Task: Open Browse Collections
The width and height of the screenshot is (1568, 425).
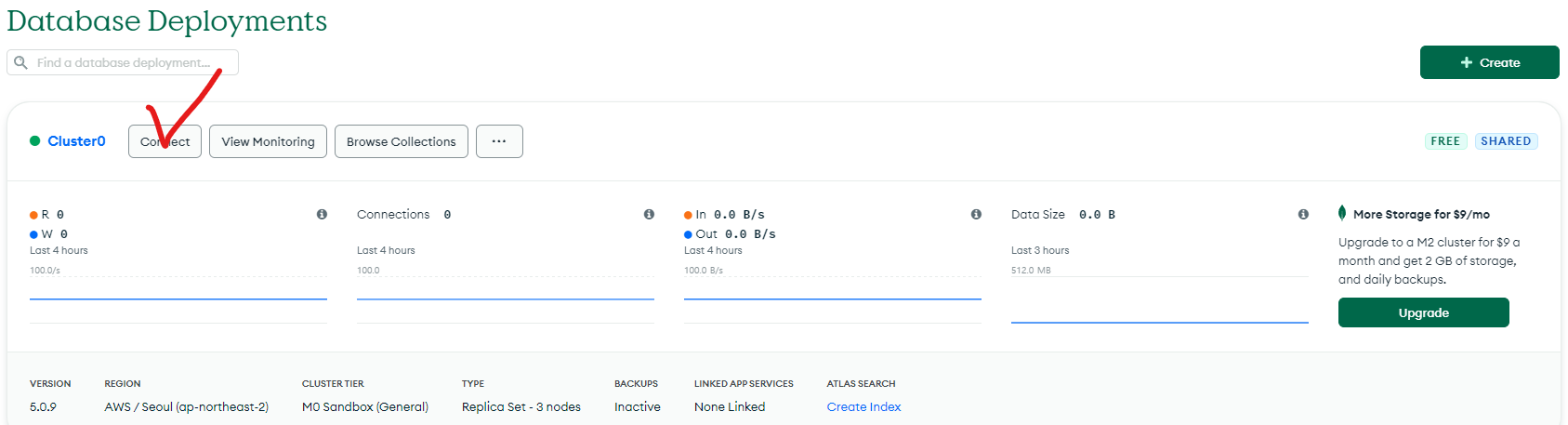Action: tap(402, 141)
